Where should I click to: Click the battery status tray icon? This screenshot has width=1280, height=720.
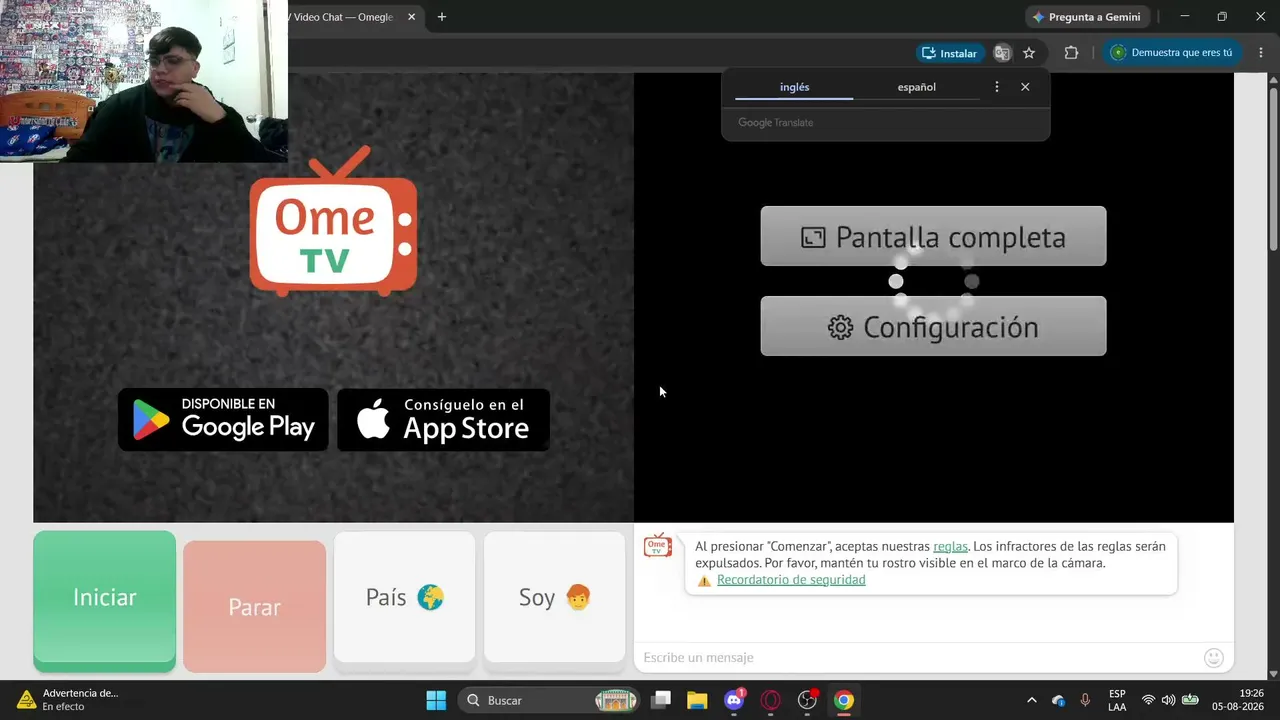pyautogui.click(x=1190, y=700)
